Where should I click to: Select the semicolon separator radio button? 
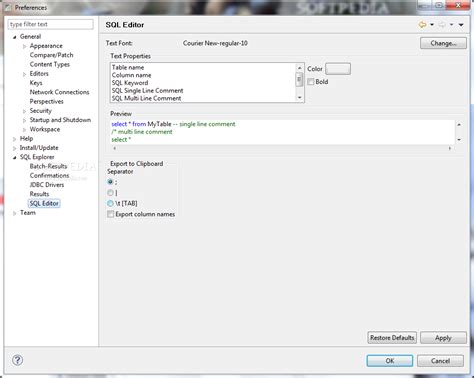pos(110,182)
